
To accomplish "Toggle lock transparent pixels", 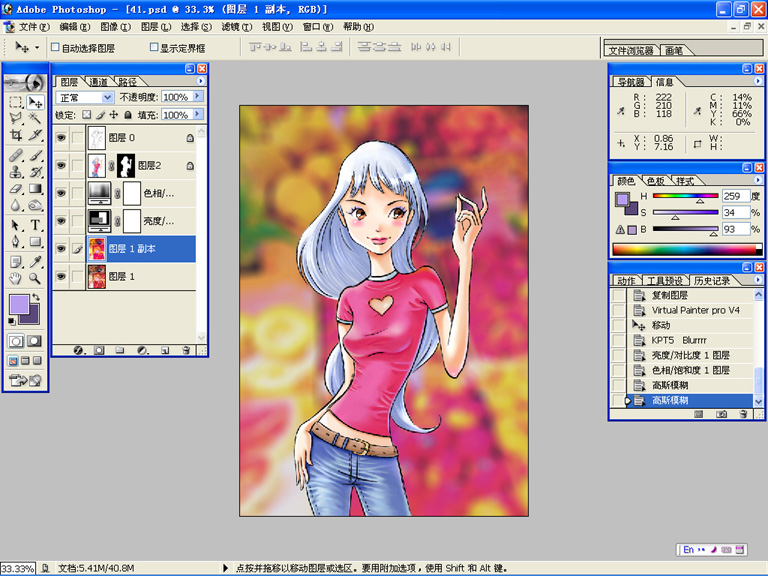I will [x=86, y=115].
